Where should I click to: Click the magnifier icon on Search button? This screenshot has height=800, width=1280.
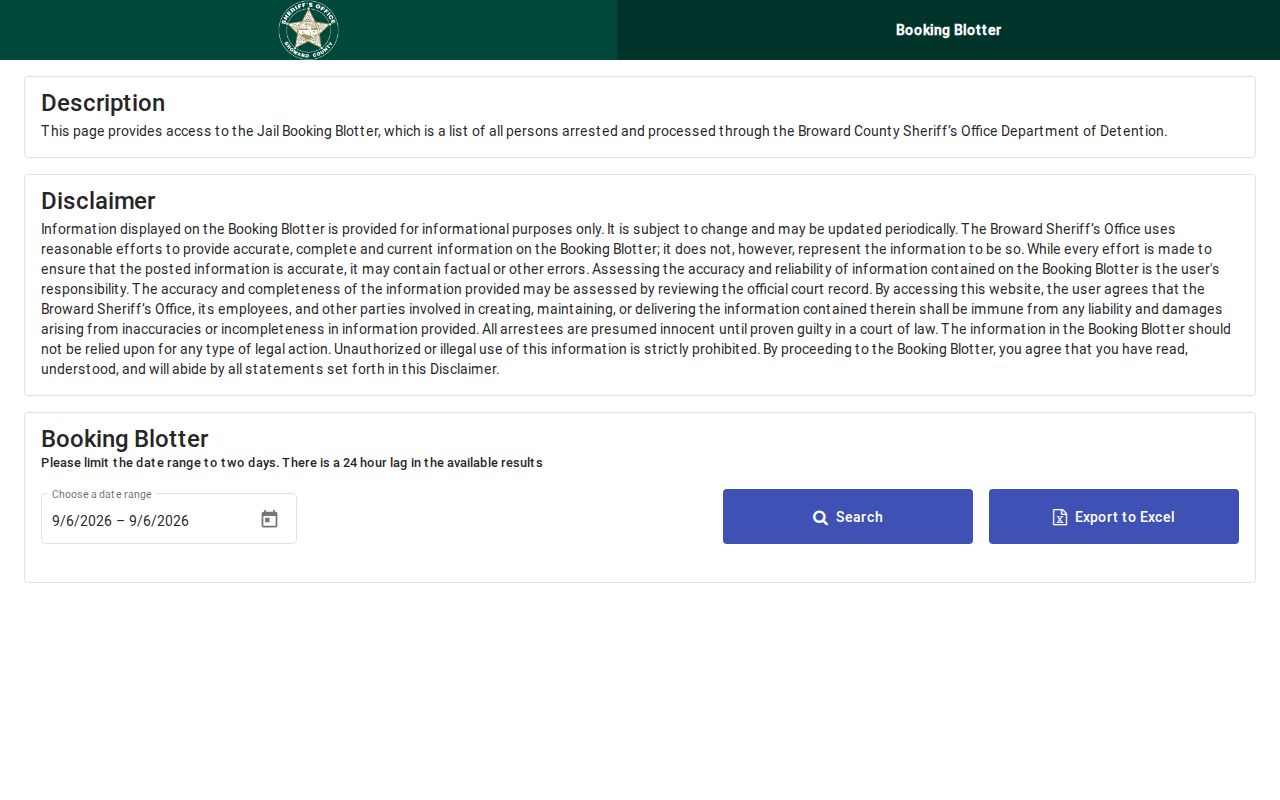[820, 517]
